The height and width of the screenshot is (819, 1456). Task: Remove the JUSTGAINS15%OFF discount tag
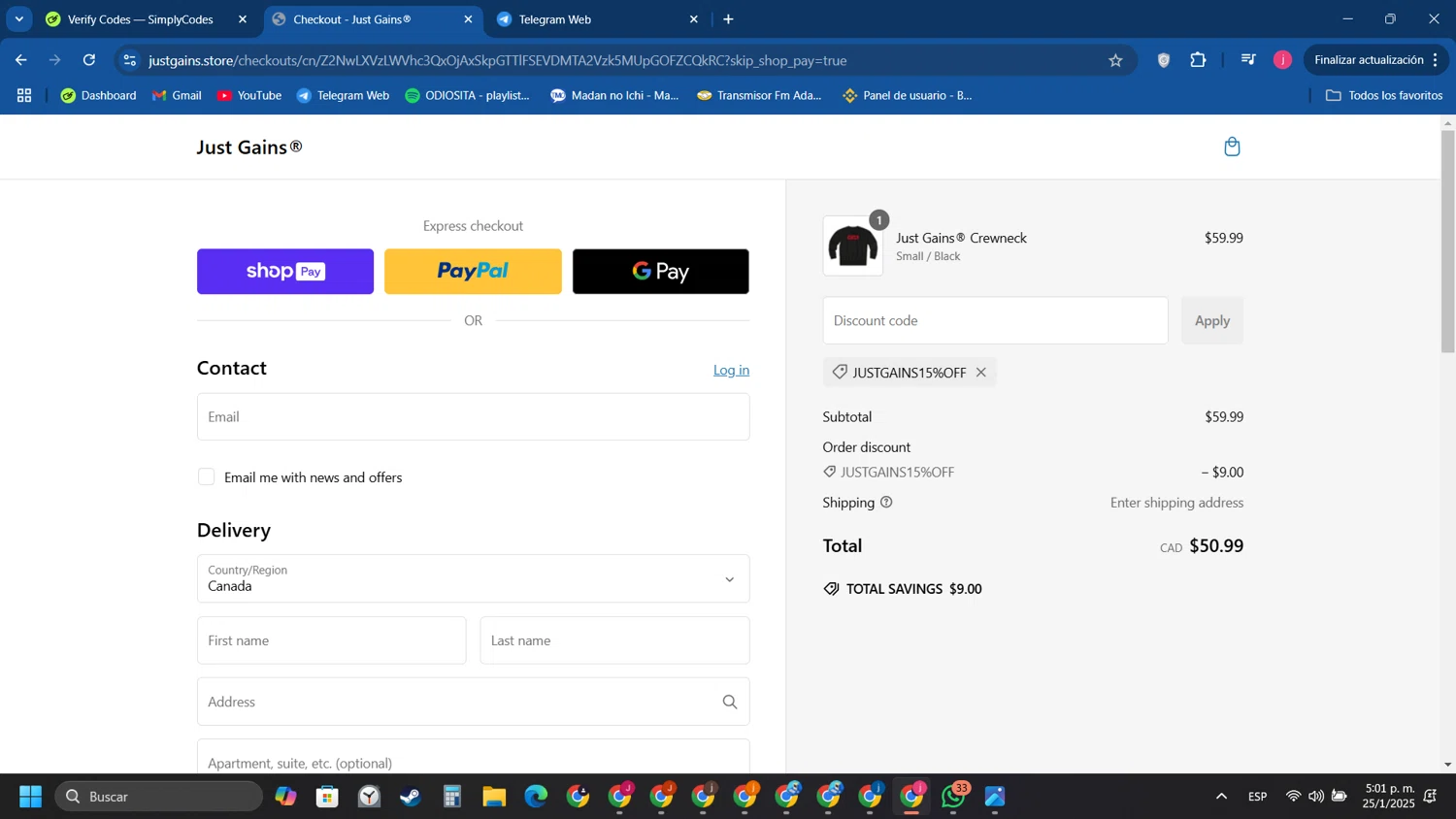(x=981, y=373)
